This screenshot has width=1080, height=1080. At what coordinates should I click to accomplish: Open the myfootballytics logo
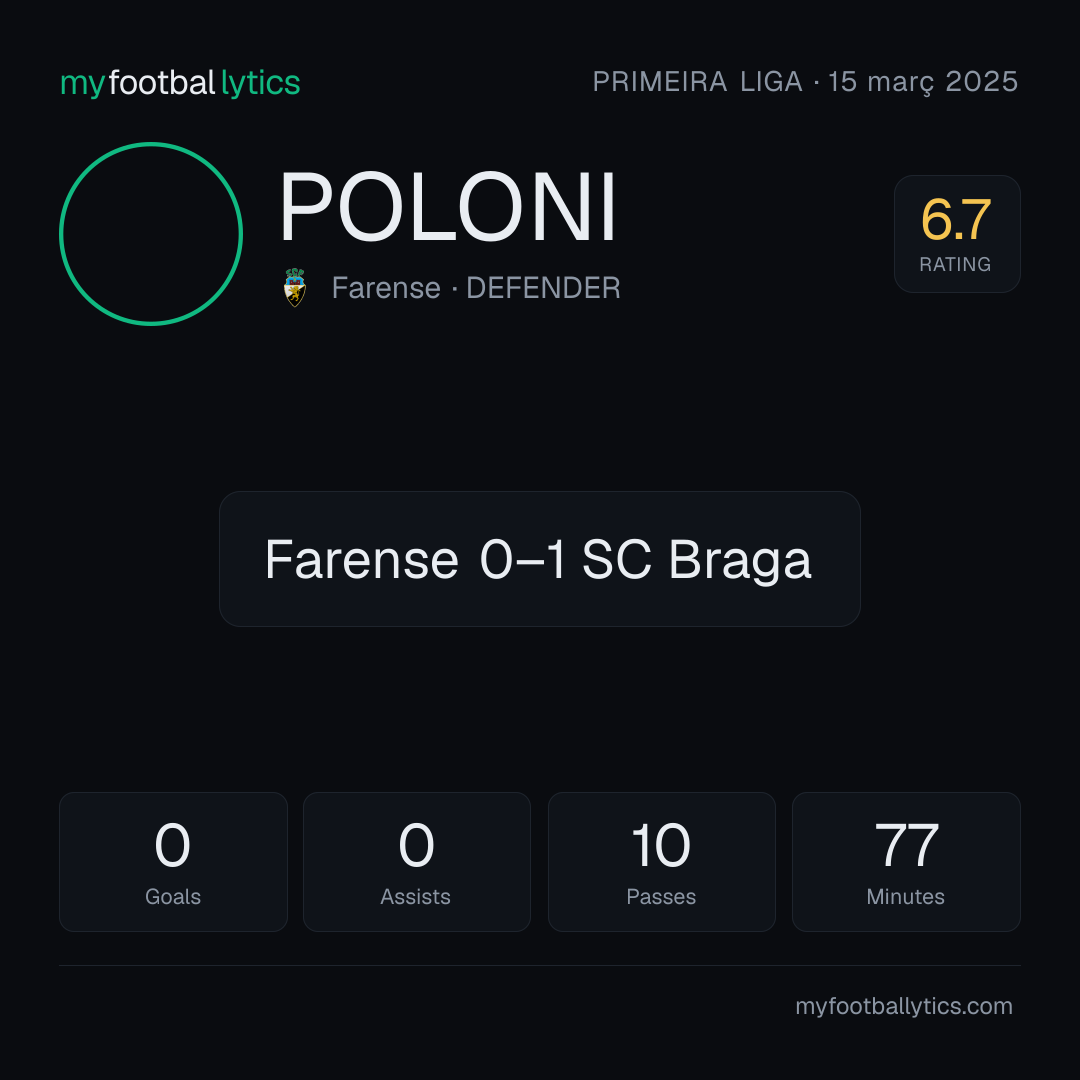point(180,83)
